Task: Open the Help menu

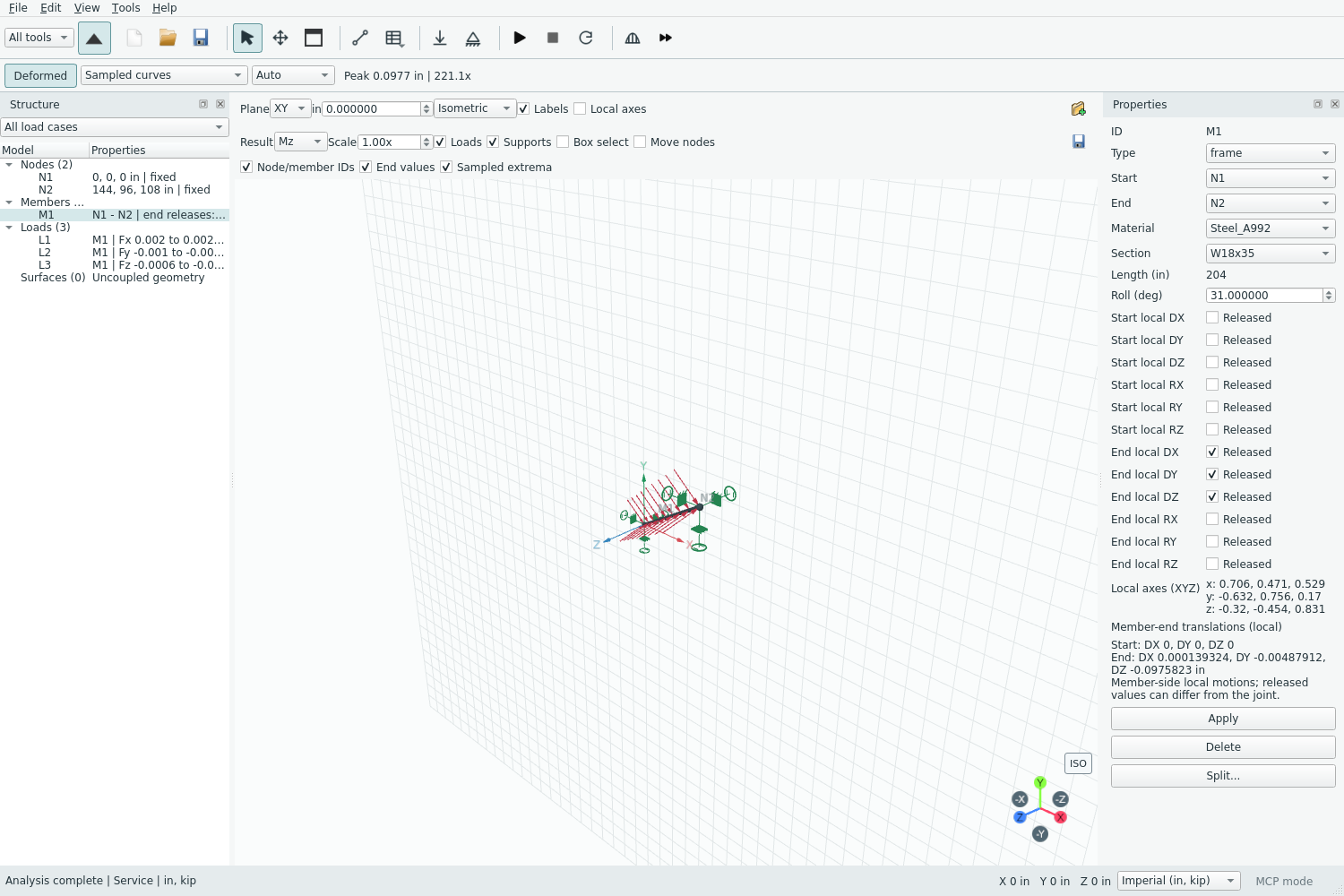Action: 164,8
